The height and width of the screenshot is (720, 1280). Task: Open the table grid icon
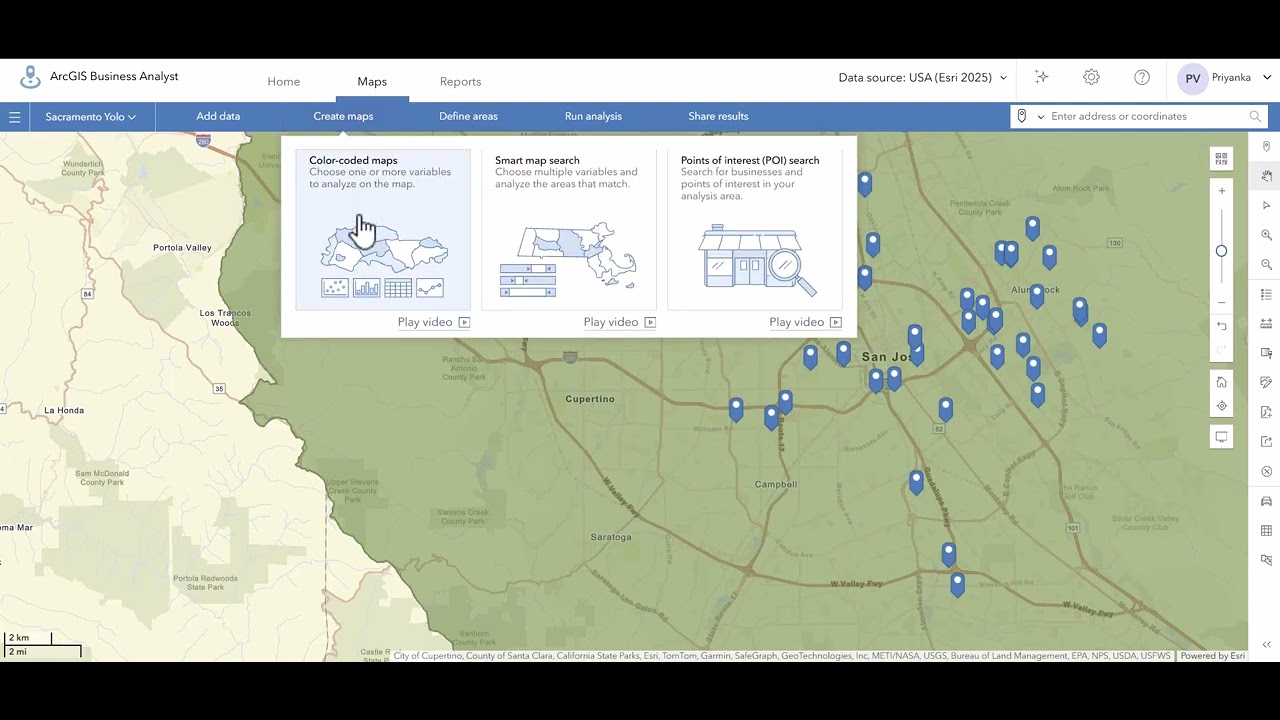click(1266, 530)
